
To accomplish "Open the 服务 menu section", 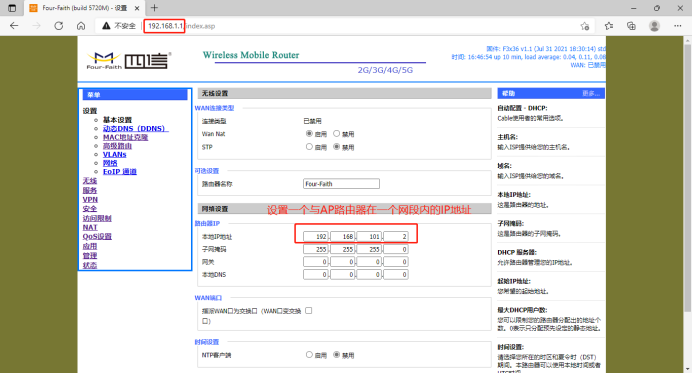I will pos(90,190).
